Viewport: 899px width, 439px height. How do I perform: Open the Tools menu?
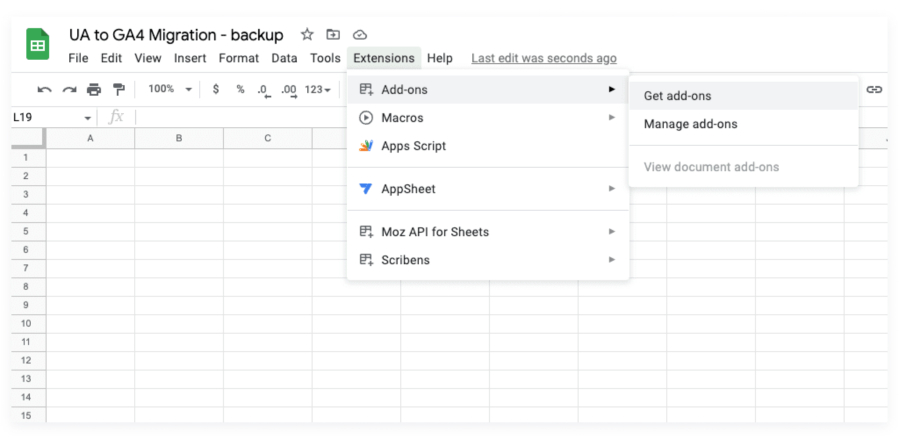(x=325, y=58)
